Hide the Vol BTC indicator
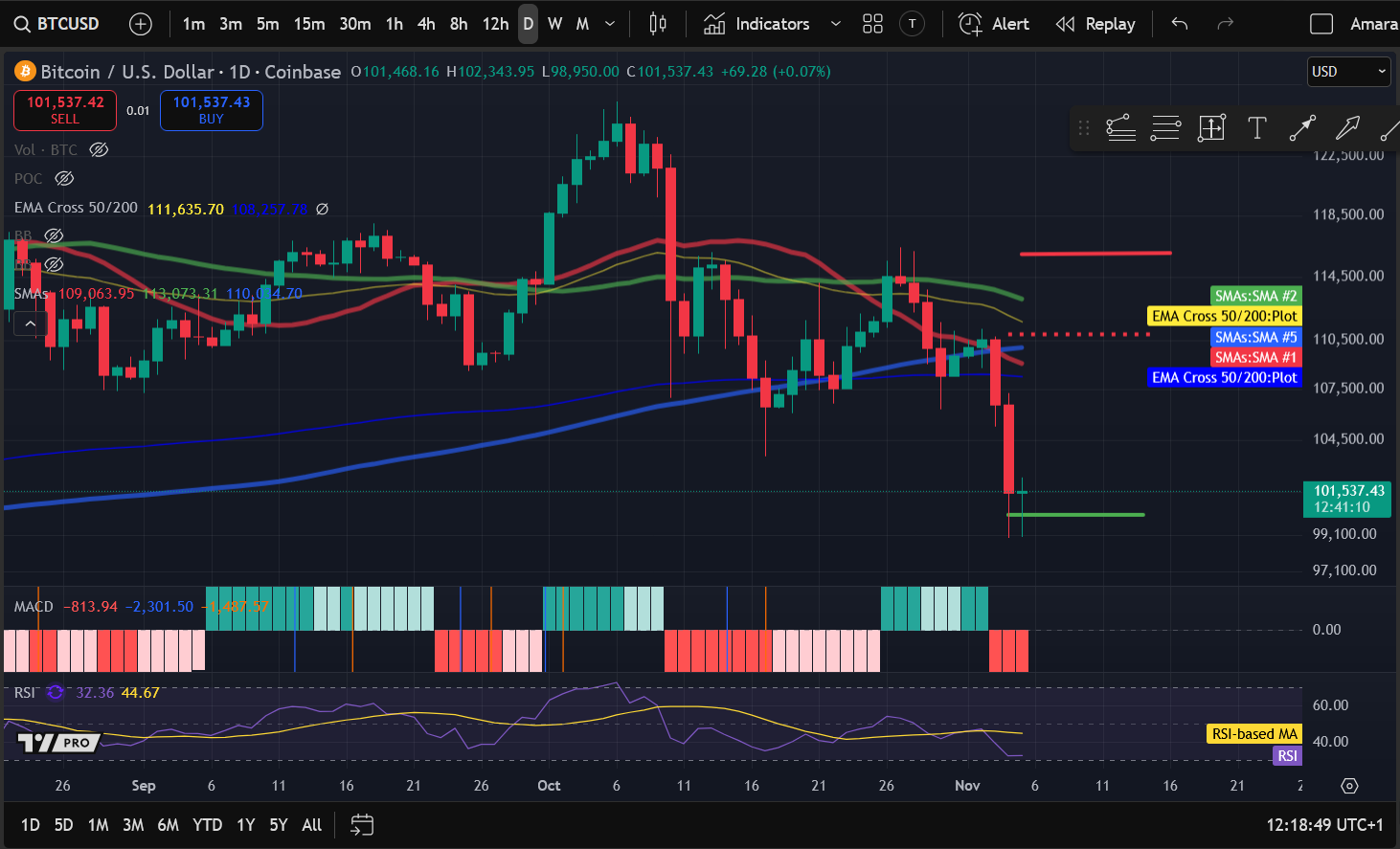The image size is (1400, 849). 98,149
